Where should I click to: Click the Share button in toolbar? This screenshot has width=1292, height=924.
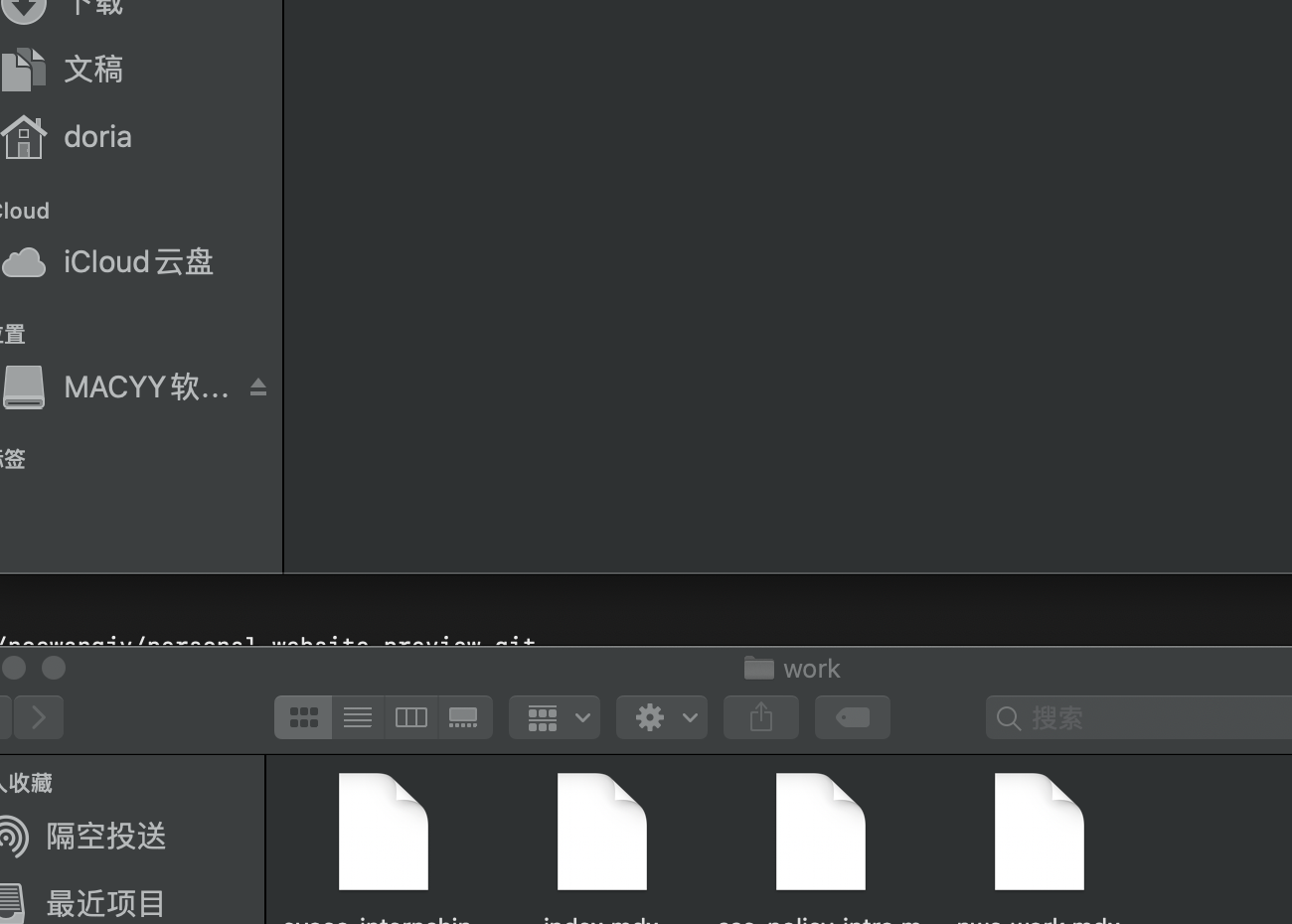coord(761,717)
